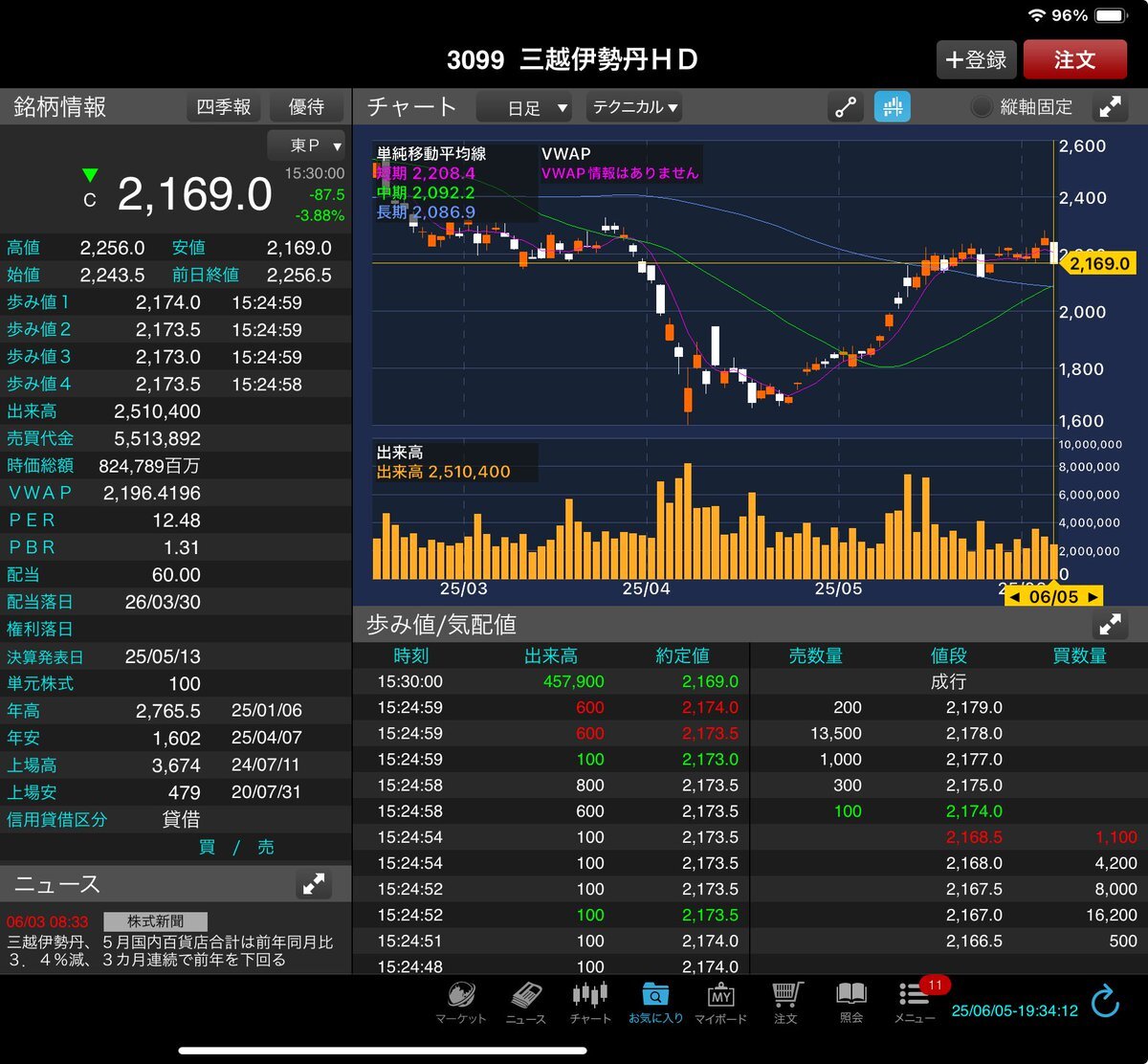
Task: Toggle the candlestick chart mode icon
Action: coord(892,107)
